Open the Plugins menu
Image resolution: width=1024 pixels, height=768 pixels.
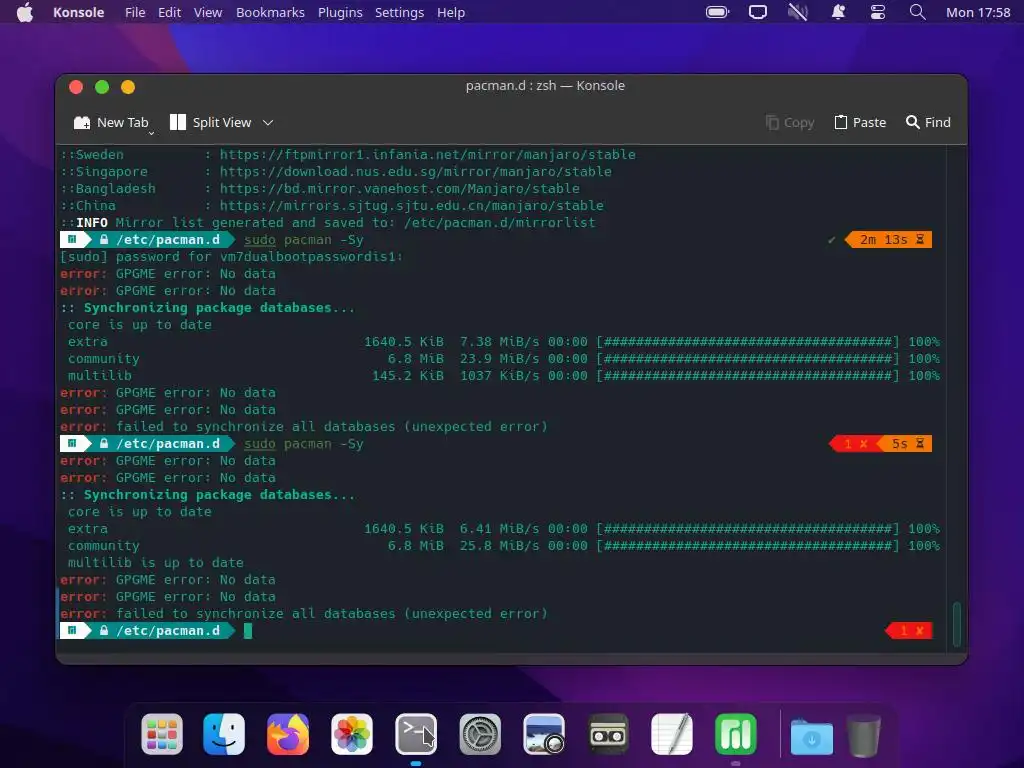pyautogui.click(x=340, y=12)
